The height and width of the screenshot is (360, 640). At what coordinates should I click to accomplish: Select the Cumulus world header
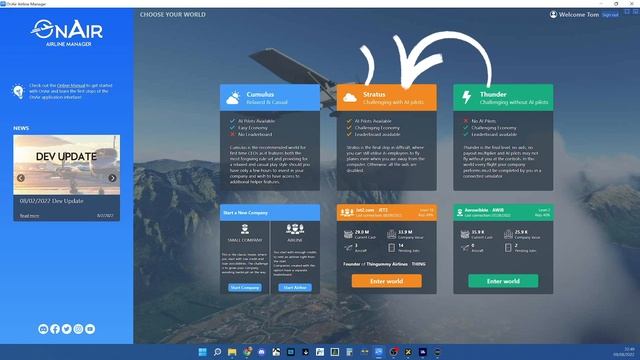tap(270, 98)
